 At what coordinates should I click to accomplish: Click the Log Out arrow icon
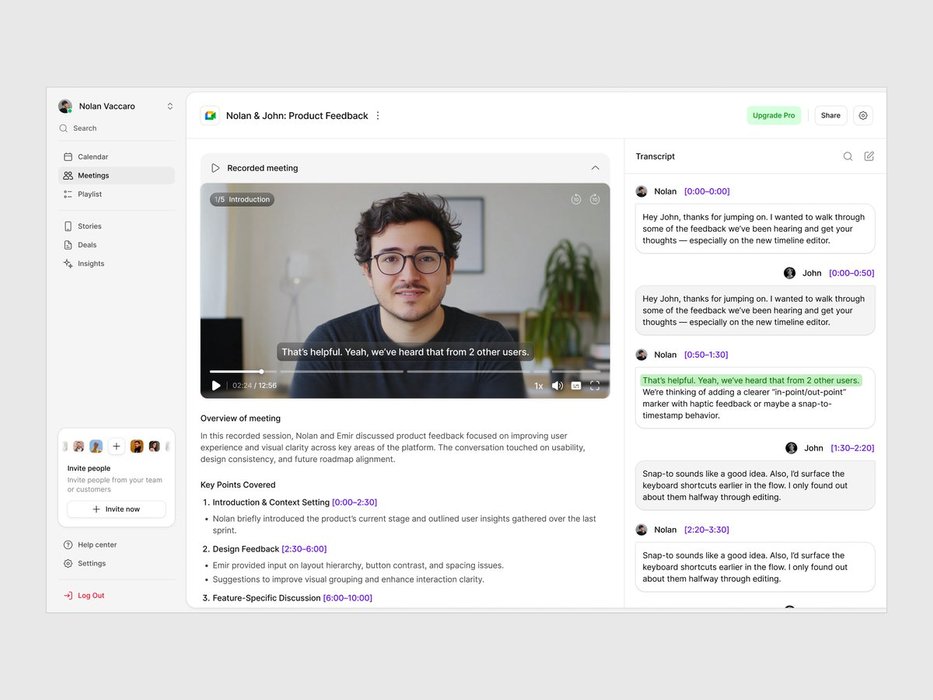[x=68, y=595]
